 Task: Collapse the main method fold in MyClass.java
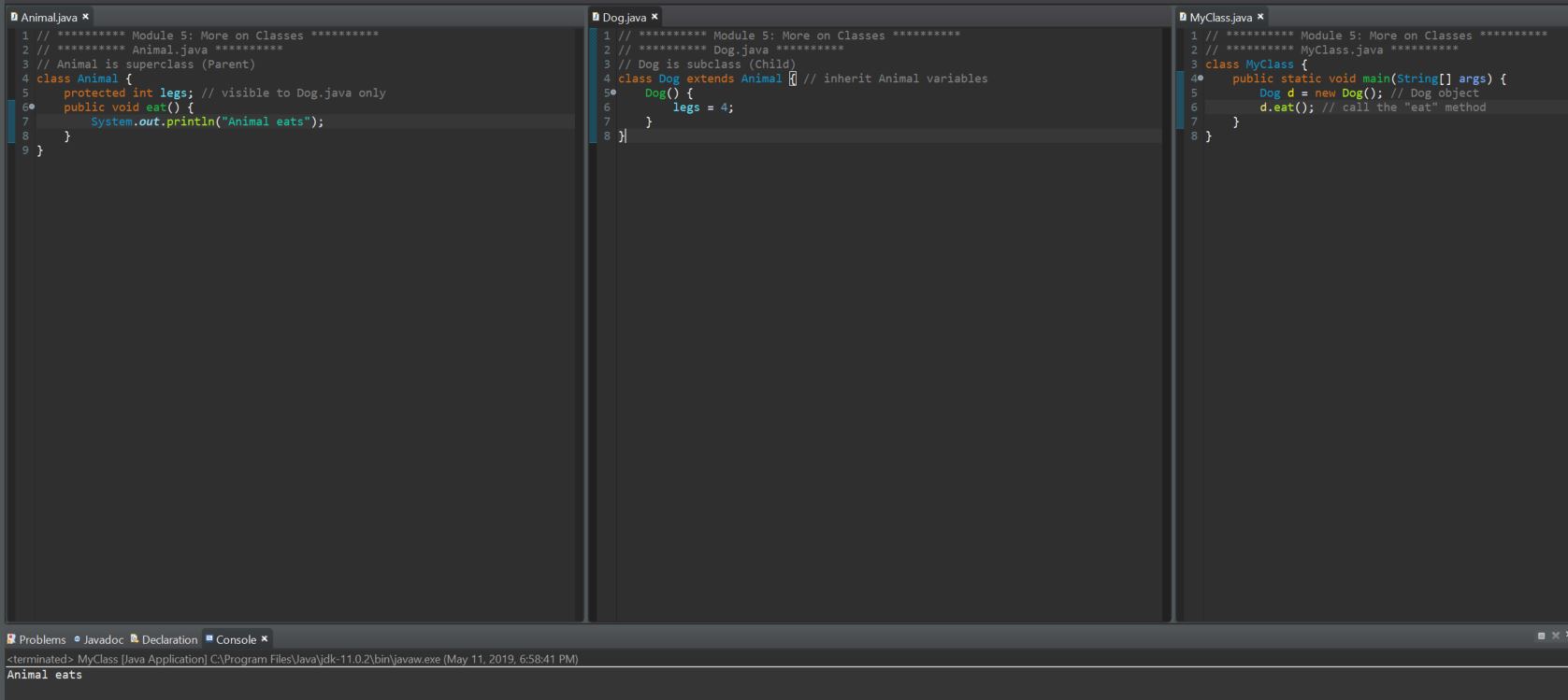[x=1201, y=79]
